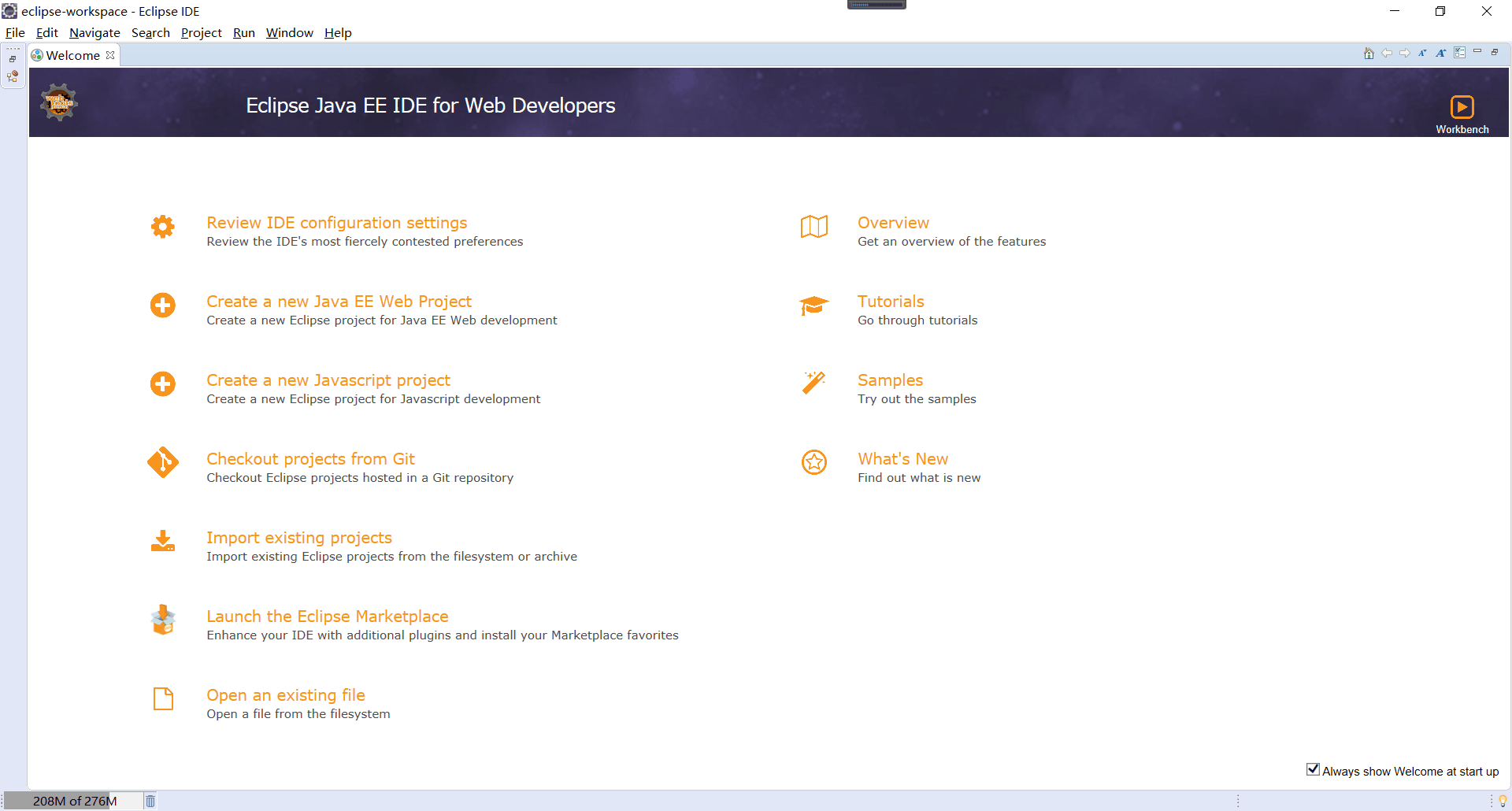Click the navigate back arrow in Welcome toolbar

(1387, 53)
